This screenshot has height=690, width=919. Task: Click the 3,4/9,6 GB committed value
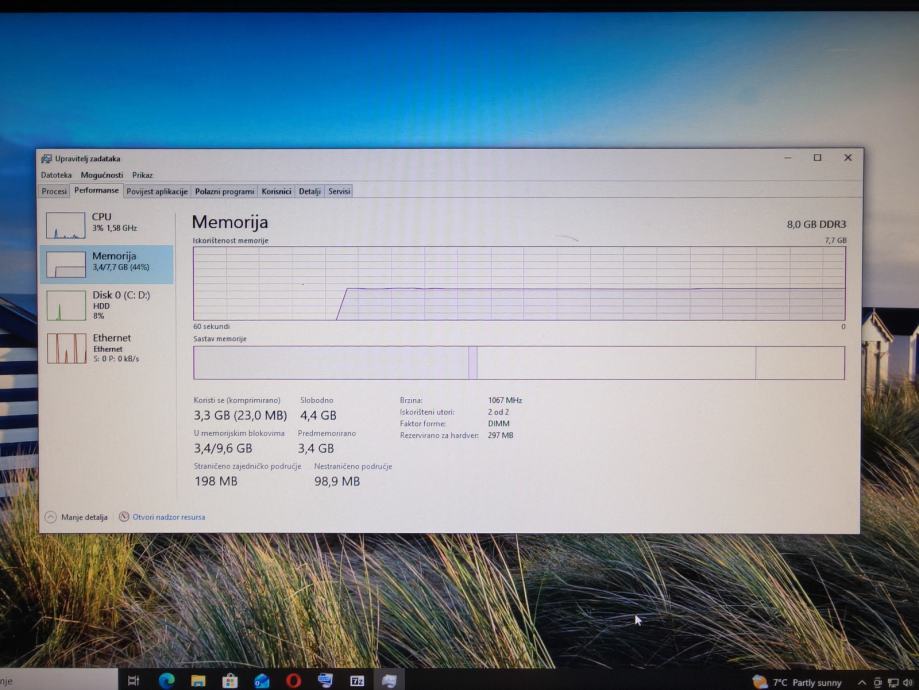[x=223, y=448]
